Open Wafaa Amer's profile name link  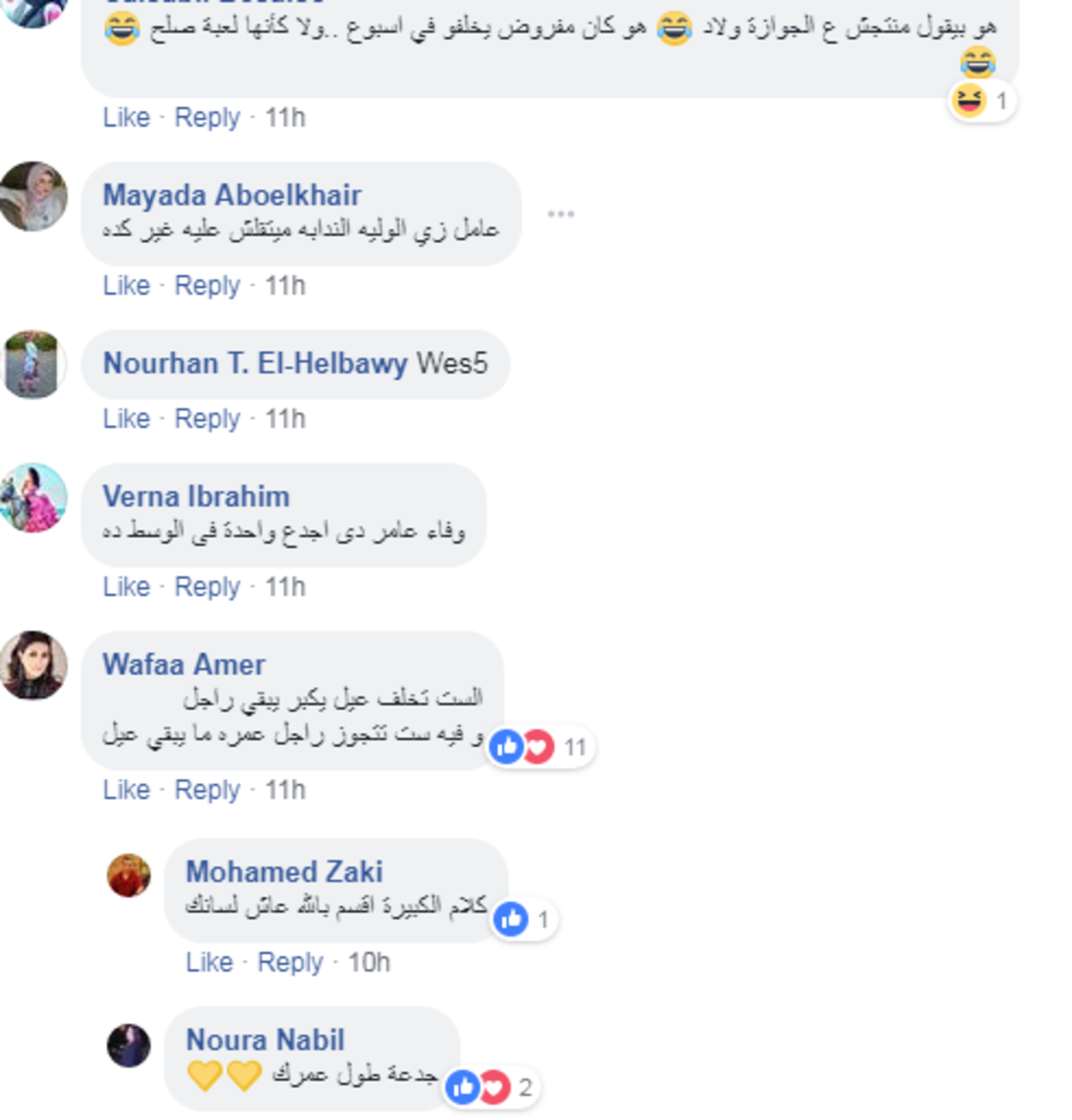(x=184, y=664)
